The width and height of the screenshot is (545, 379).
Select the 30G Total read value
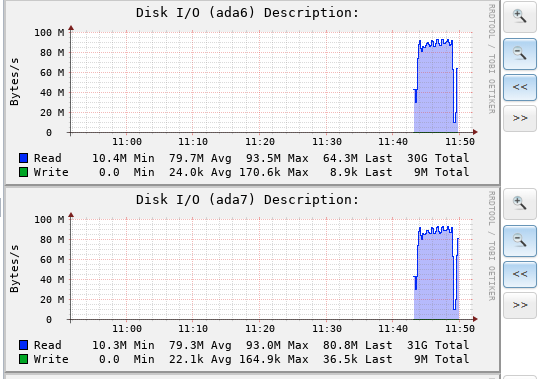click(x=438, y=159)
